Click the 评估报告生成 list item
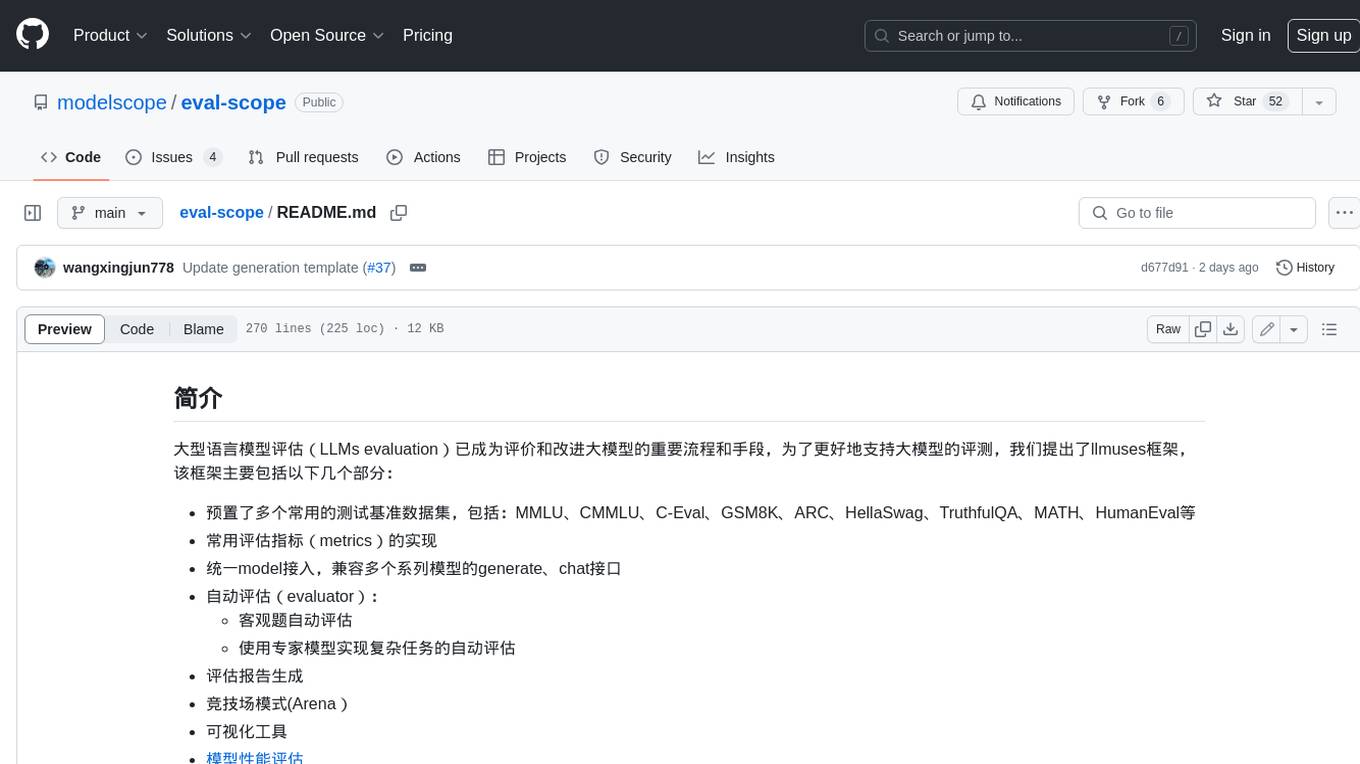1360x764 pixels. pos(255,676)
